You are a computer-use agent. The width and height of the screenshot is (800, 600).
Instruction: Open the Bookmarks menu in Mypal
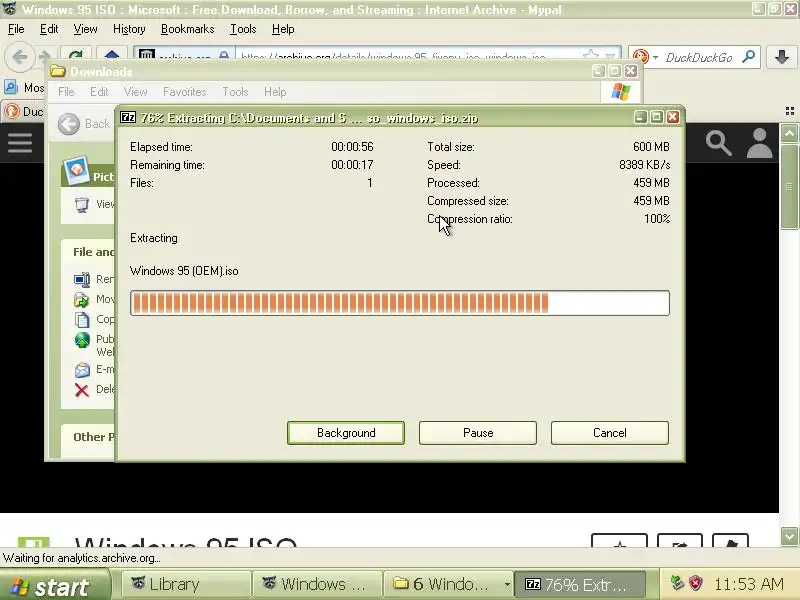tap(187, 29)
